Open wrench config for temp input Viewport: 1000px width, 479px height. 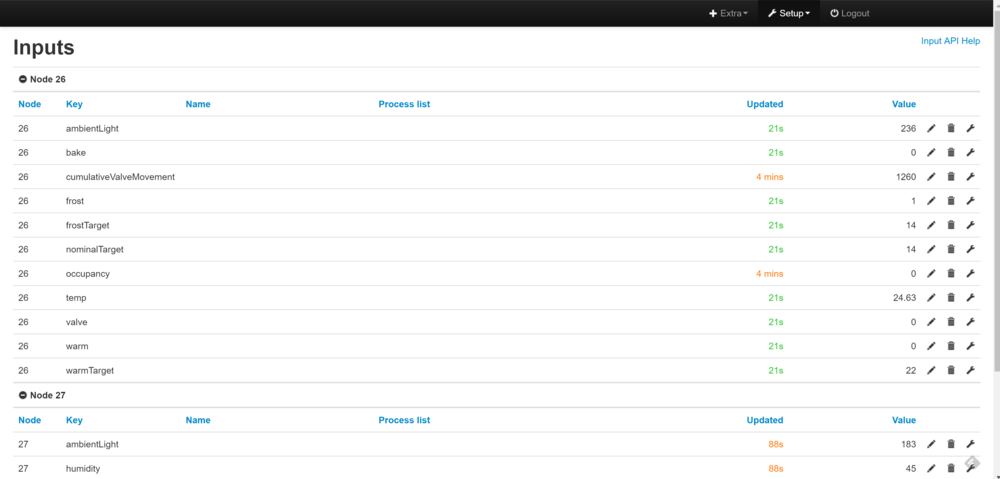coord(971,298)
